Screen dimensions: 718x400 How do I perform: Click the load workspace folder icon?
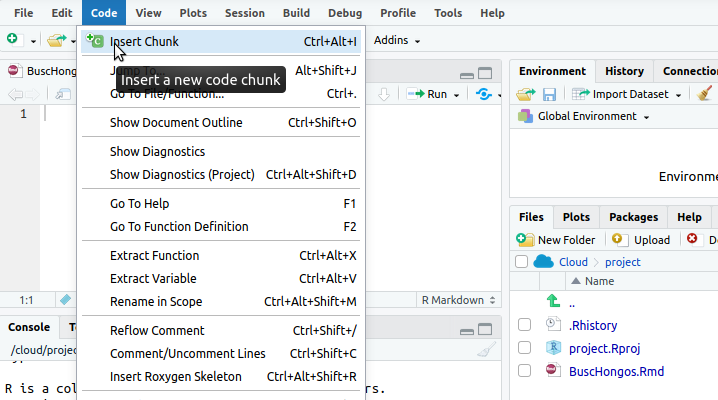tap(525, 94)
